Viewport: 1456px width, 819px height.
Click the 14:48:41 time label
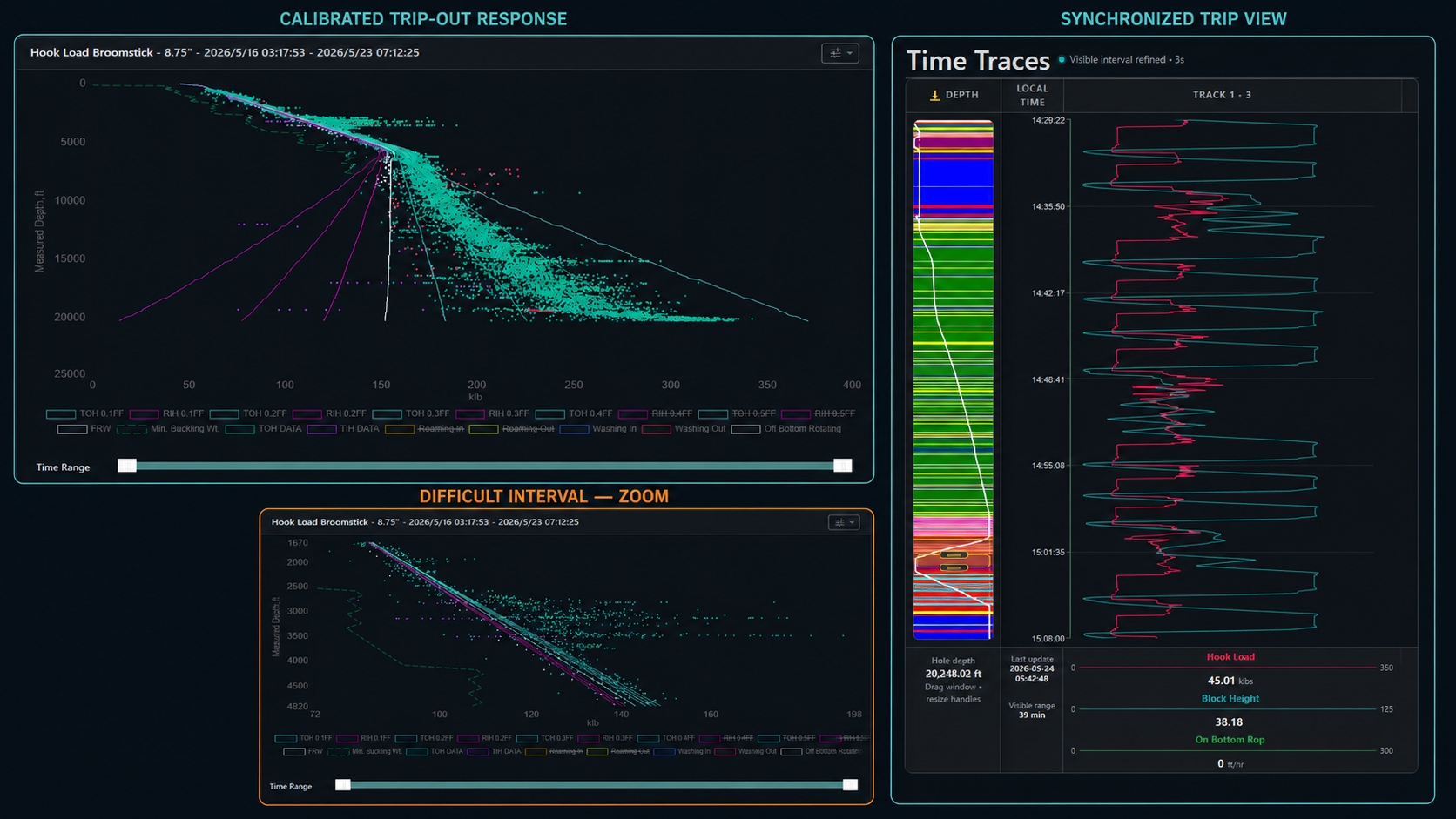1048,380
